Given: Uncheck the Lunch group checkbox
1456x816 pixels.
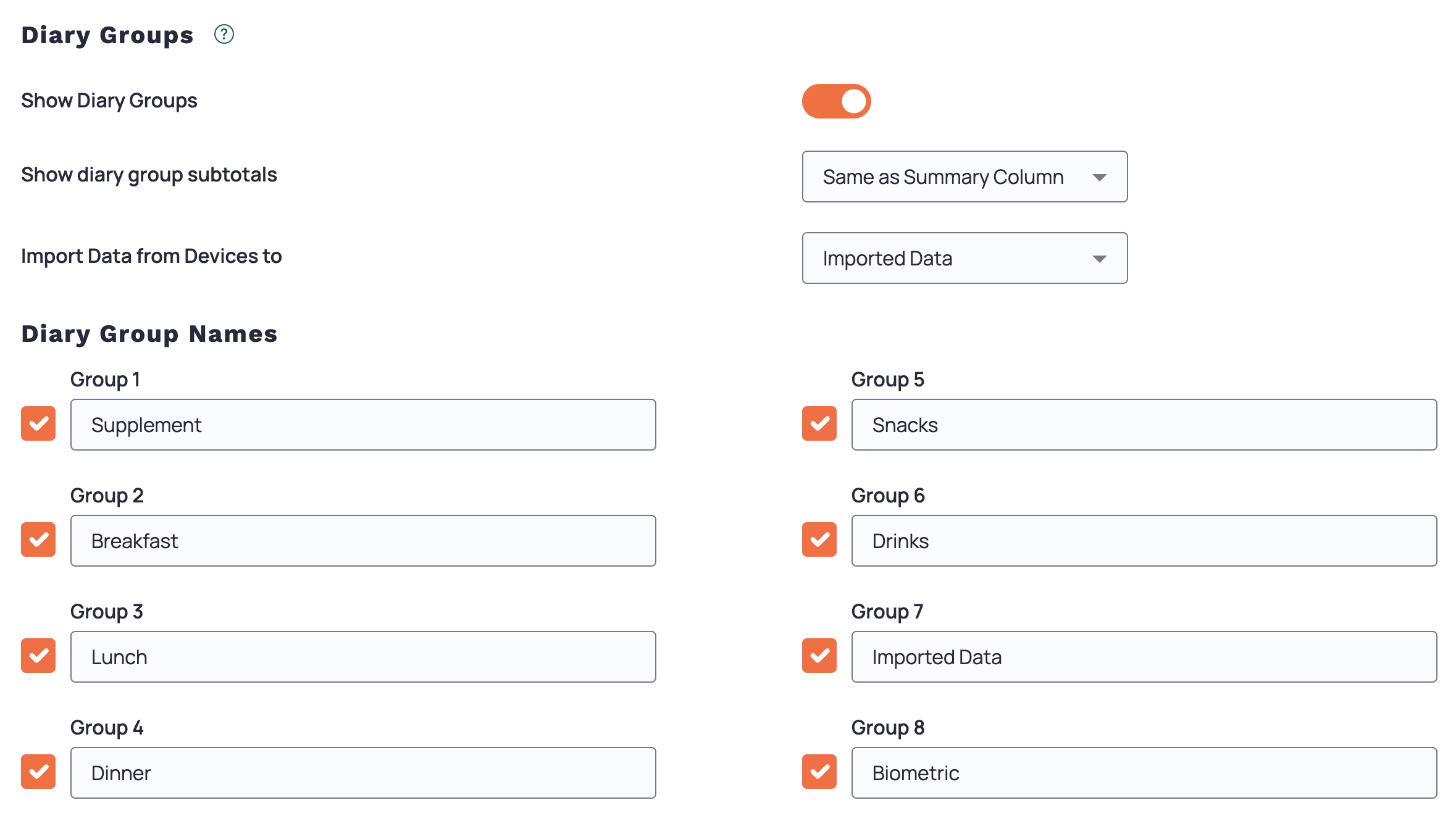Looking at the screenshot, I should coord(38,656).
